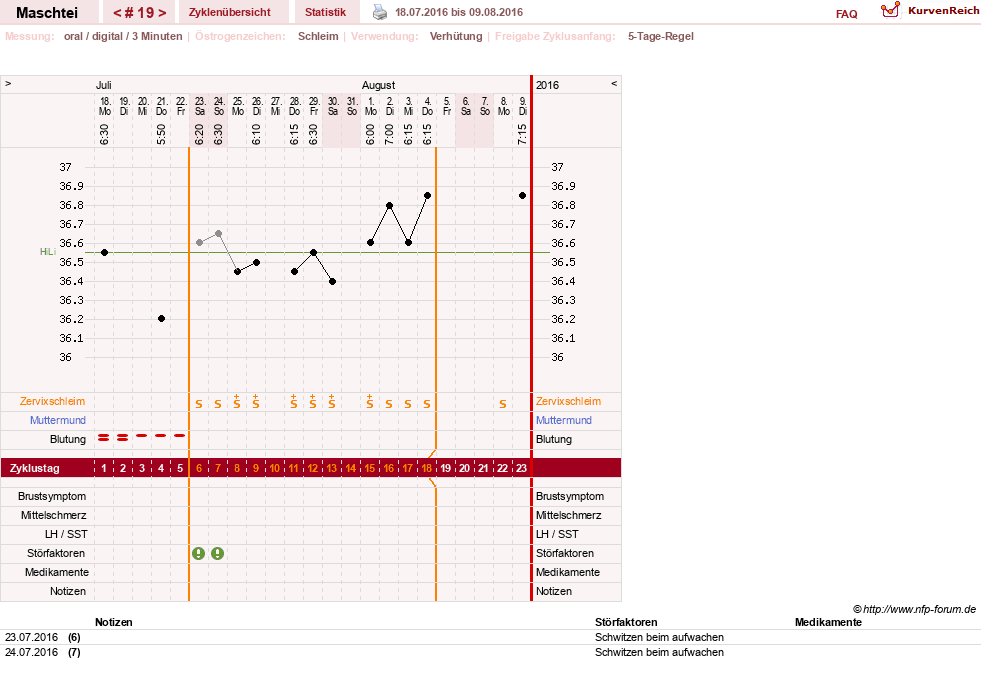981x681 pixels.
Task: Go to next cycle with '>' next to #19
Action: [x=162, y=13]
